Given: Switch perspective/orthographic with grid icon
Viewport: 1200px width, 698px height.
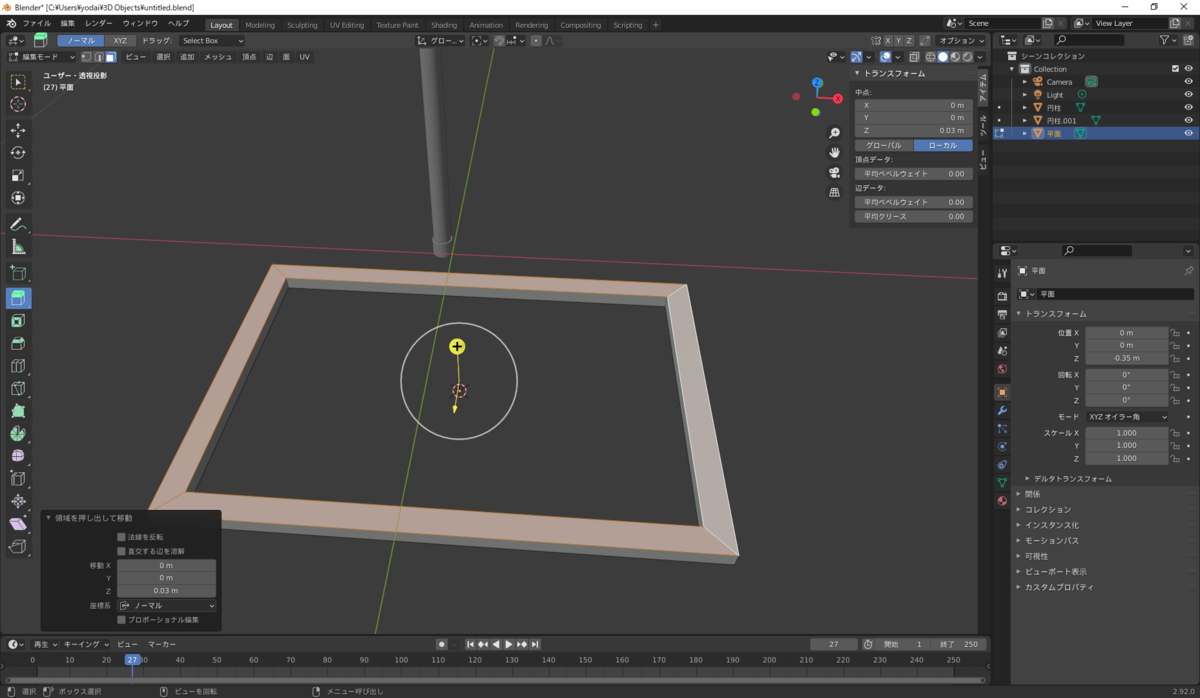Looking at the screenshot, I should pyautogui.click(x=834, y=192).
